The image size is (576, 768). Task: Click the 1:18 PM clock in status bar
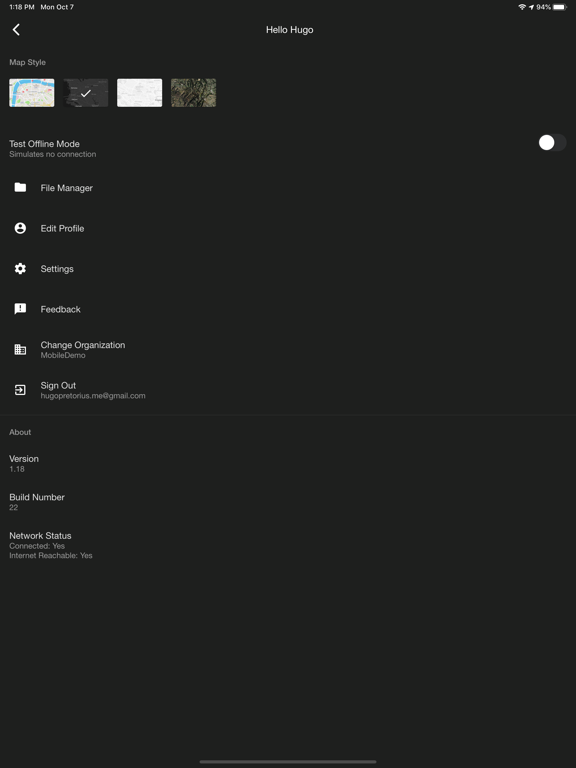[x=22, y=7]
